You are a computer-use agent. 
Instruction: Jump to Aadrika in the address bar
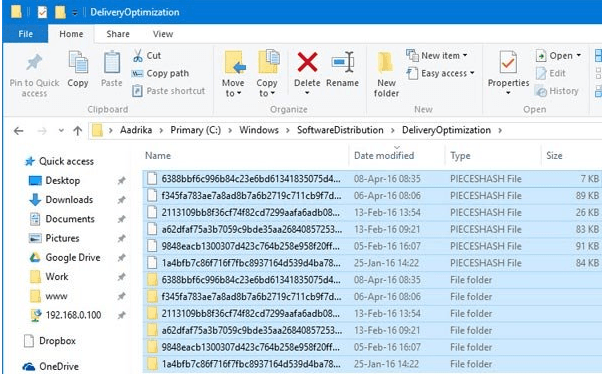coord(136,130)
